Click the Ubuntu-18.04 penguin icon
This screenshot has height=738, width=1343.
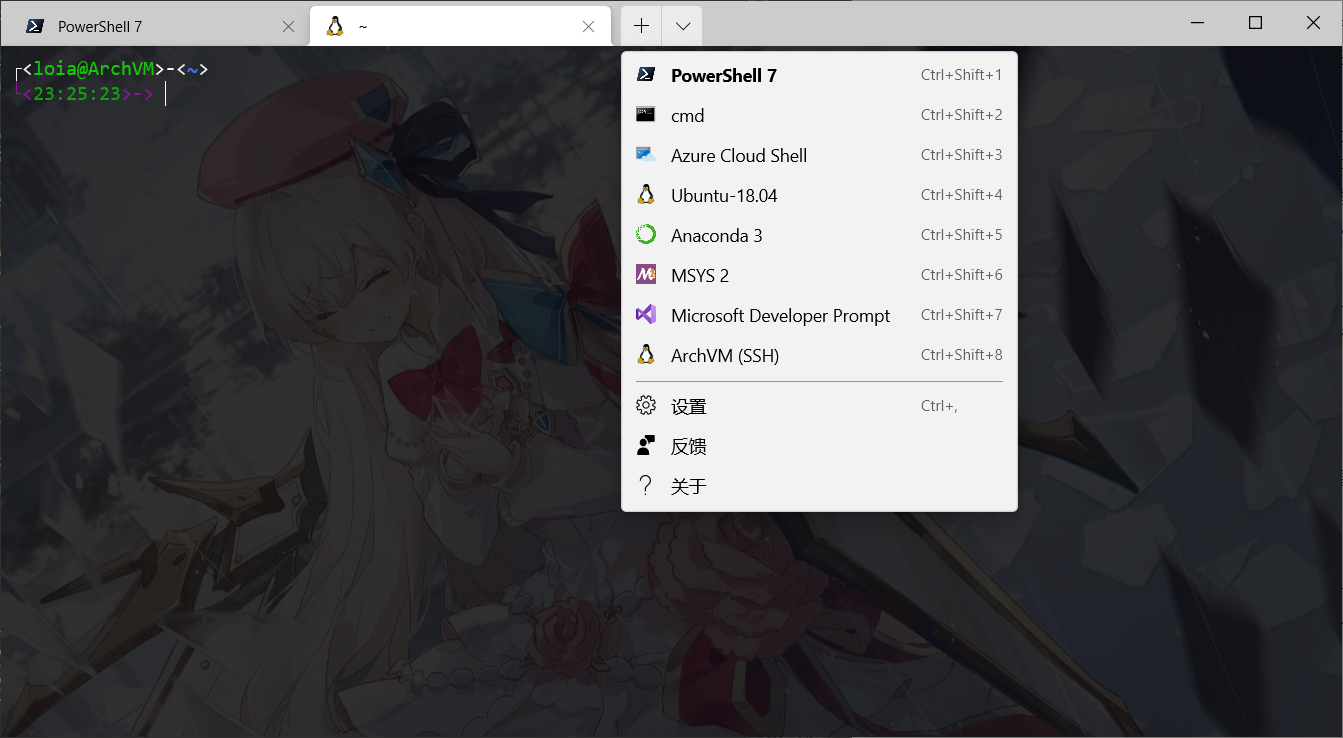(x=646, y=195)
